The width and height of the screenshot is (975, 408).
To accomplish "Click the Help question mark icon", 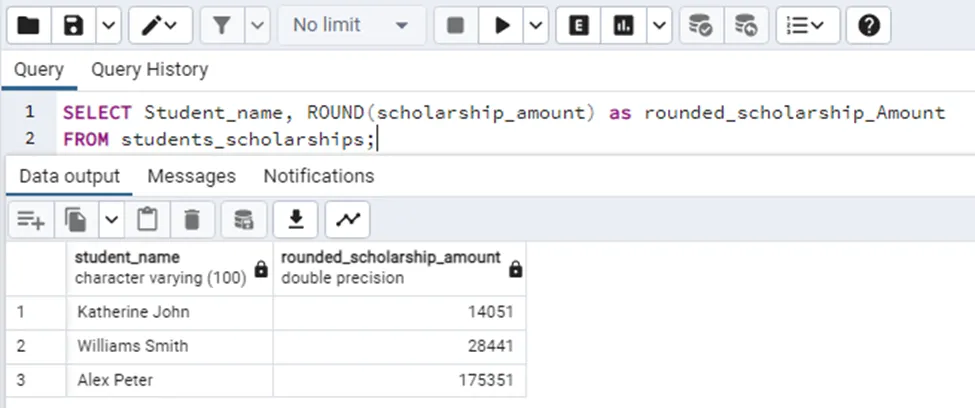I will pos(868,25).
